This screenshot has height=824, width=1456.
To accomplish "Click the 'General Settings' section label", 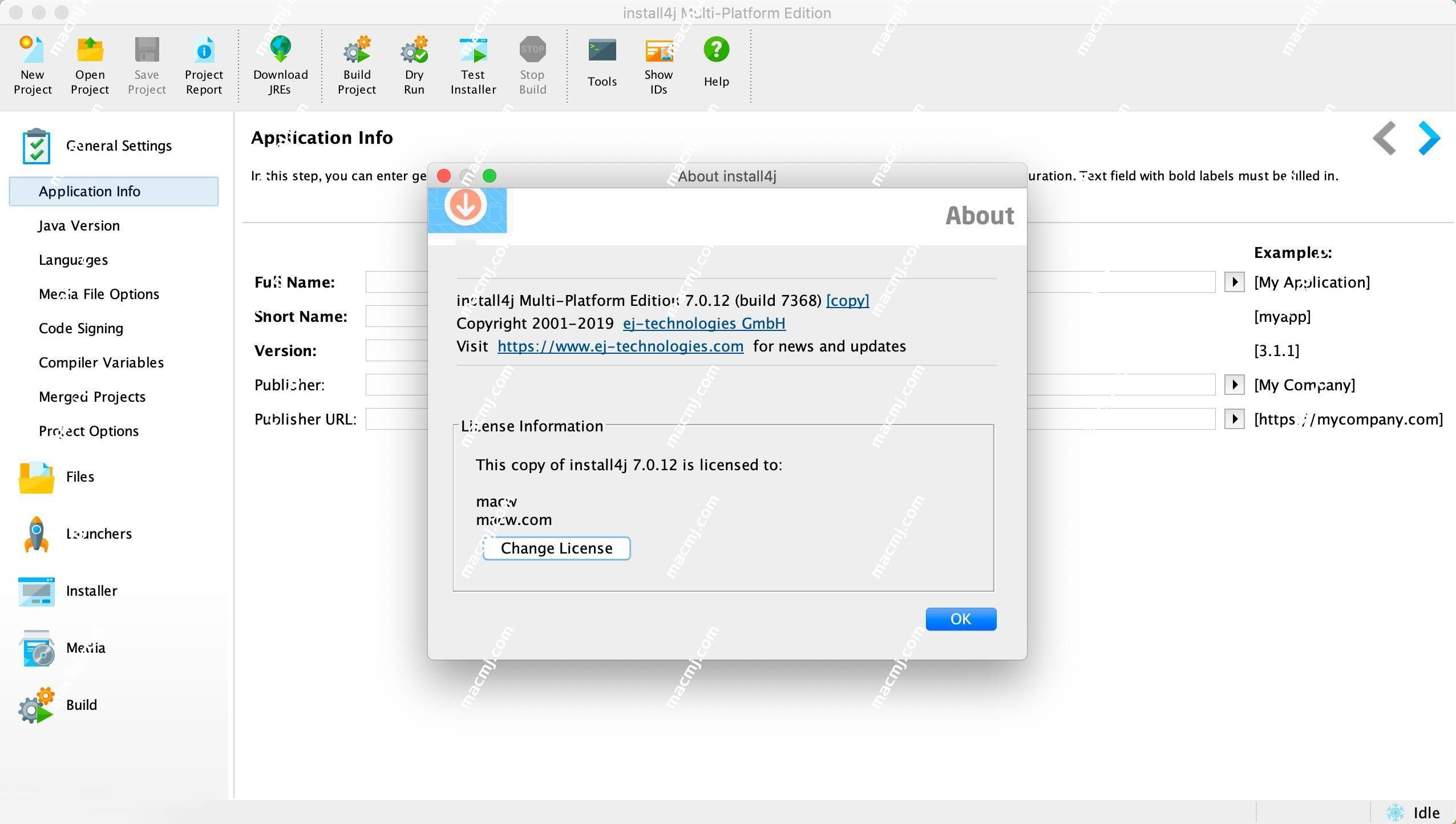I will [119, 146].
